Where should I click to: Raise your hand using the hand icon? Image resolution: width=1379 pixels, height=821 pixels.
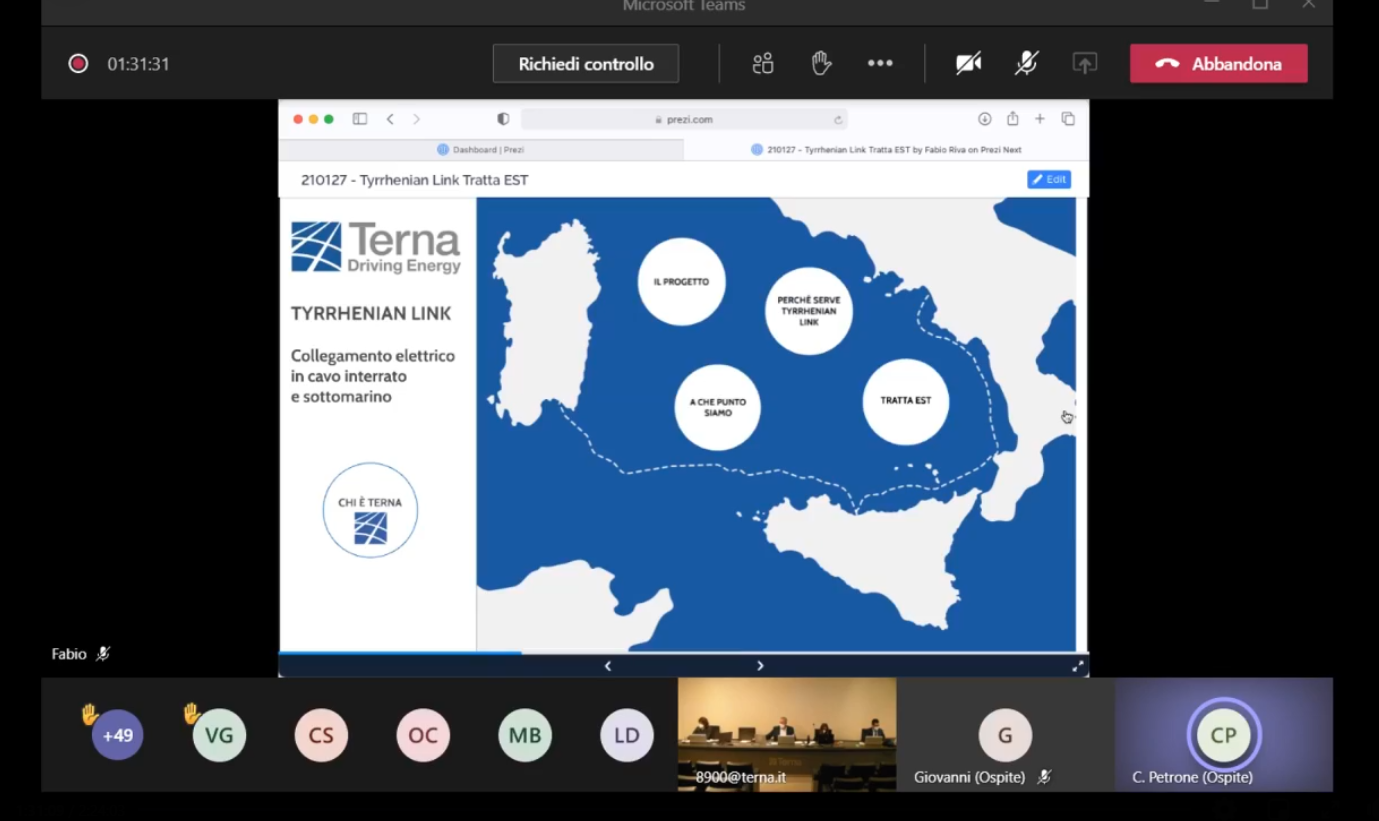(821, 64)
